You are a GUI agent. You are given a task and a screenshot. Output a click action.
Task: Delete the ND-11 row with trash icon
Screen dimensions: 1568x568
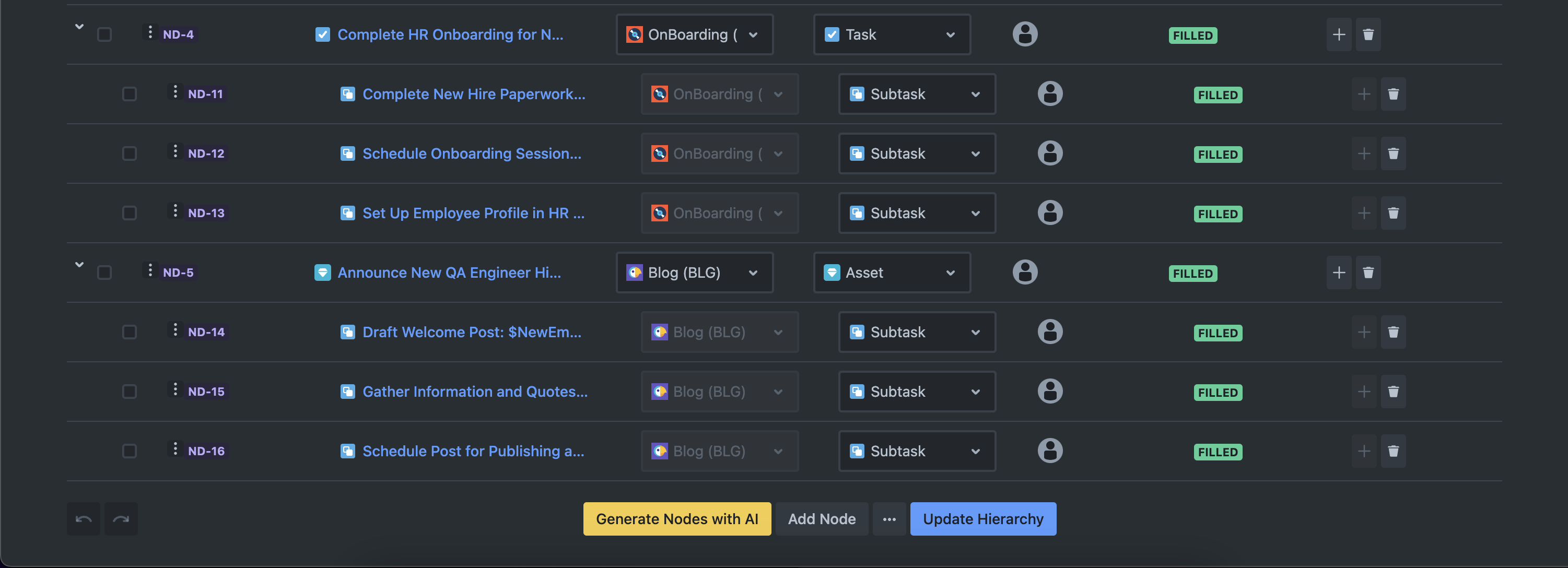(x=1393, y=94)
